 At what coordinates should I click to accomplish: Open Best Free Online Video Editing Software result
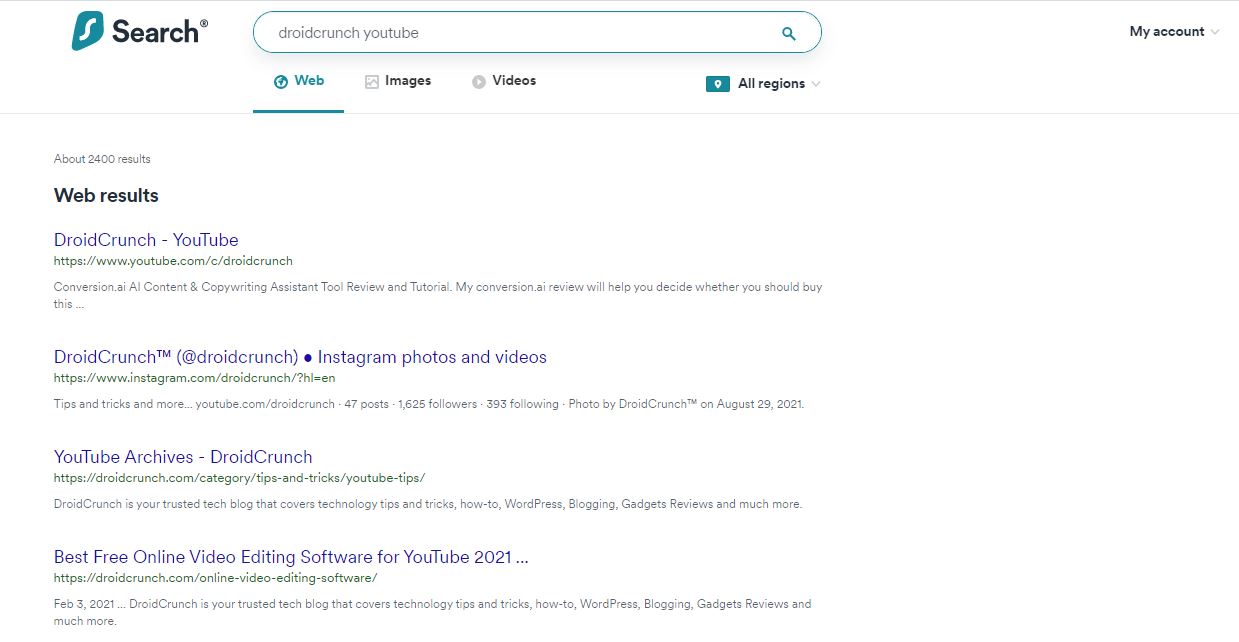[291, 557]
